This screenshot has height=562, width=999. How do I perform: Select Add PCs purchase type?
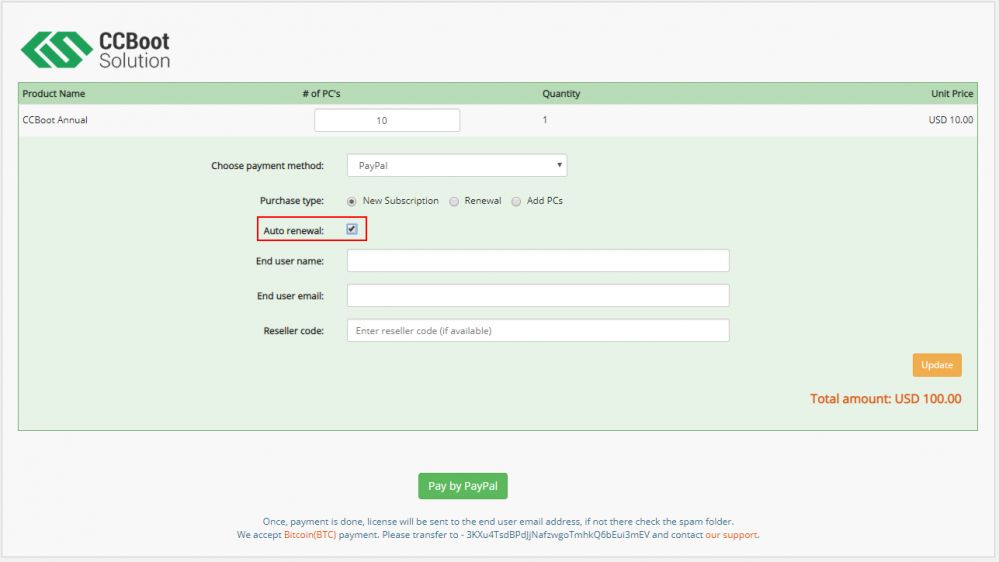tap(516, 201)
